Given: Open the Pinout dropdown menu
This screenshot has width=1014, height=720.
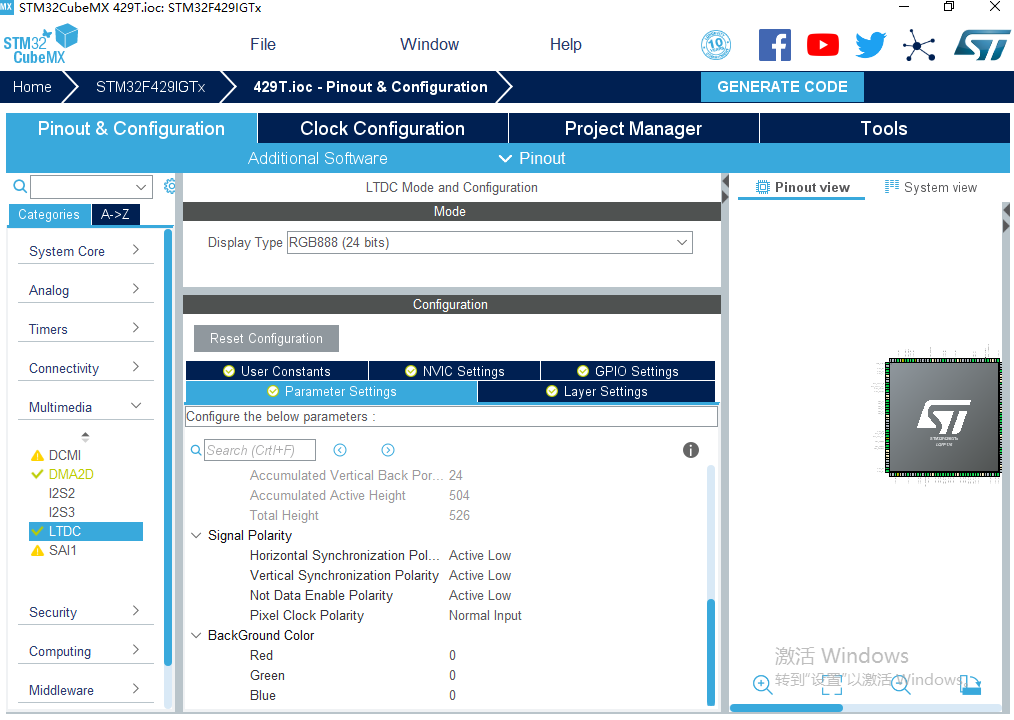Looking at the screenshot, I should pyautogui.click(x=532, y=158).
